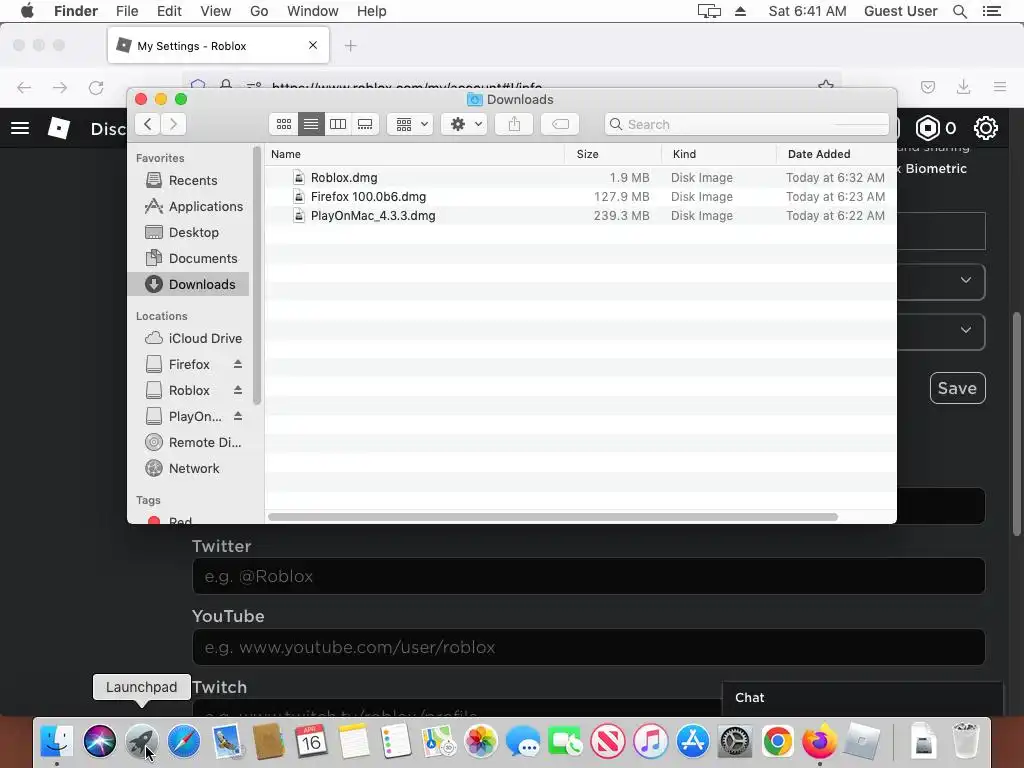Image resolution: width=1024 pixels, height=768 pixels.
Task: Eject the Roblox disk image
Action: point(238,390)
